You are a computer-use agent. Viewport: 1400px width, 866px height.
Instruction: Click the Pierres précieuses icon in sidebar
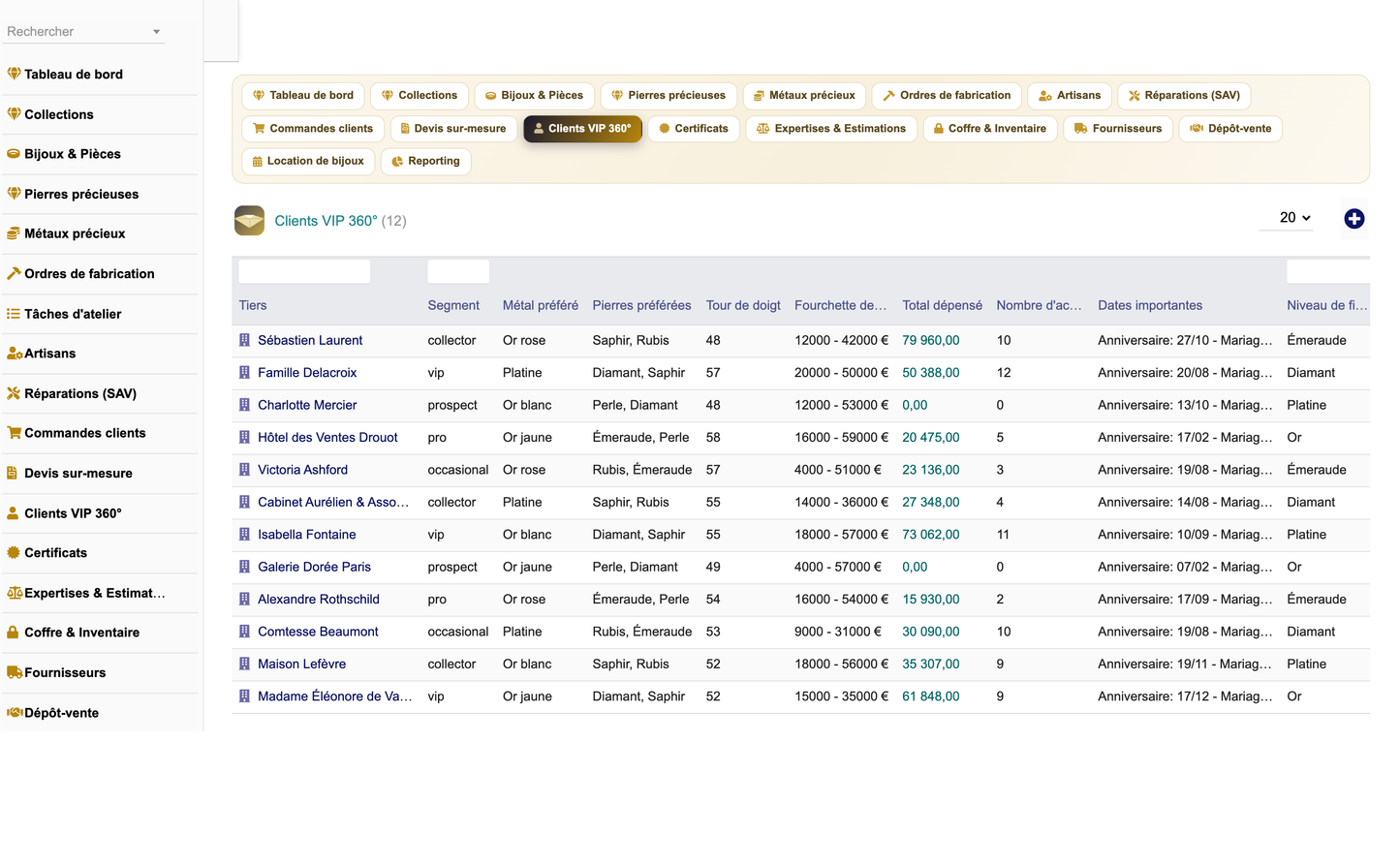[x=14, y=193]
